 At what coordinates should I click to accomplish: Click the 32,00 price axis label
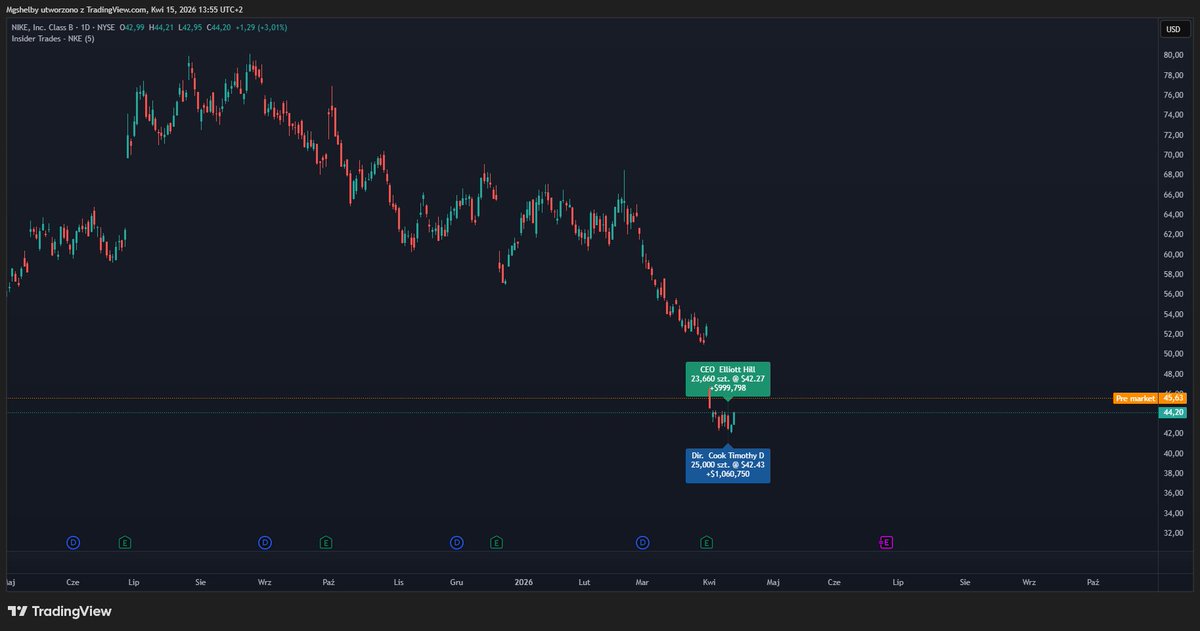coord(1173,532)
